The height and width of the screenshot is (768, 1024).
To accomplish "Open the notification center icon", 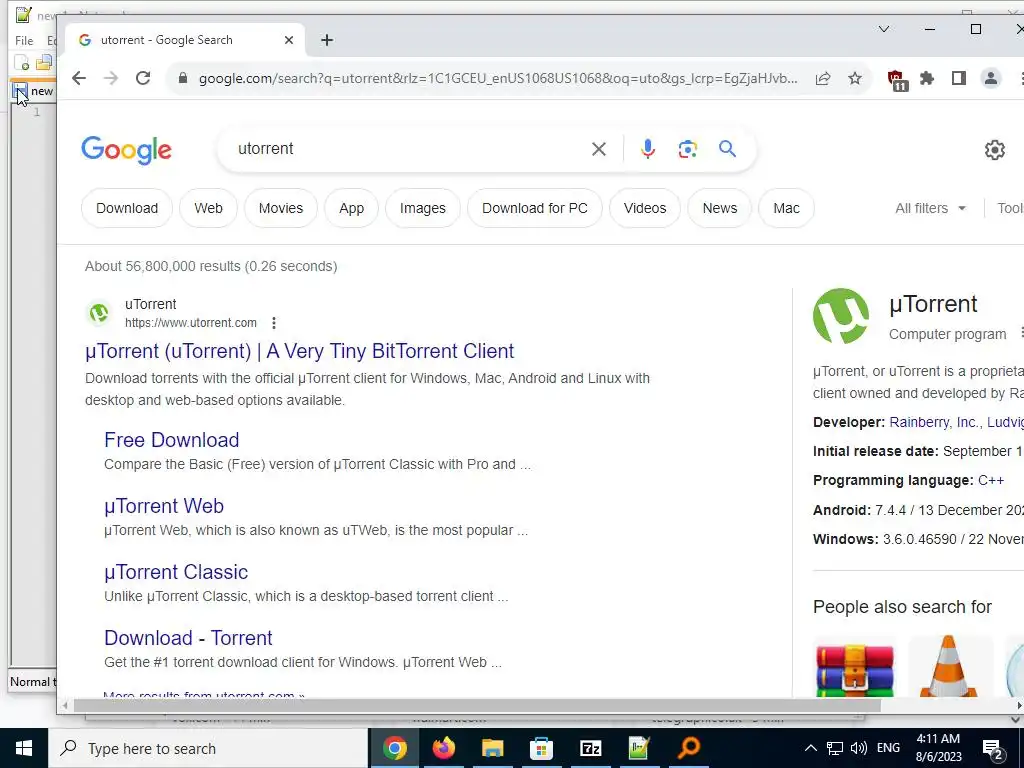I will (993, 749).
